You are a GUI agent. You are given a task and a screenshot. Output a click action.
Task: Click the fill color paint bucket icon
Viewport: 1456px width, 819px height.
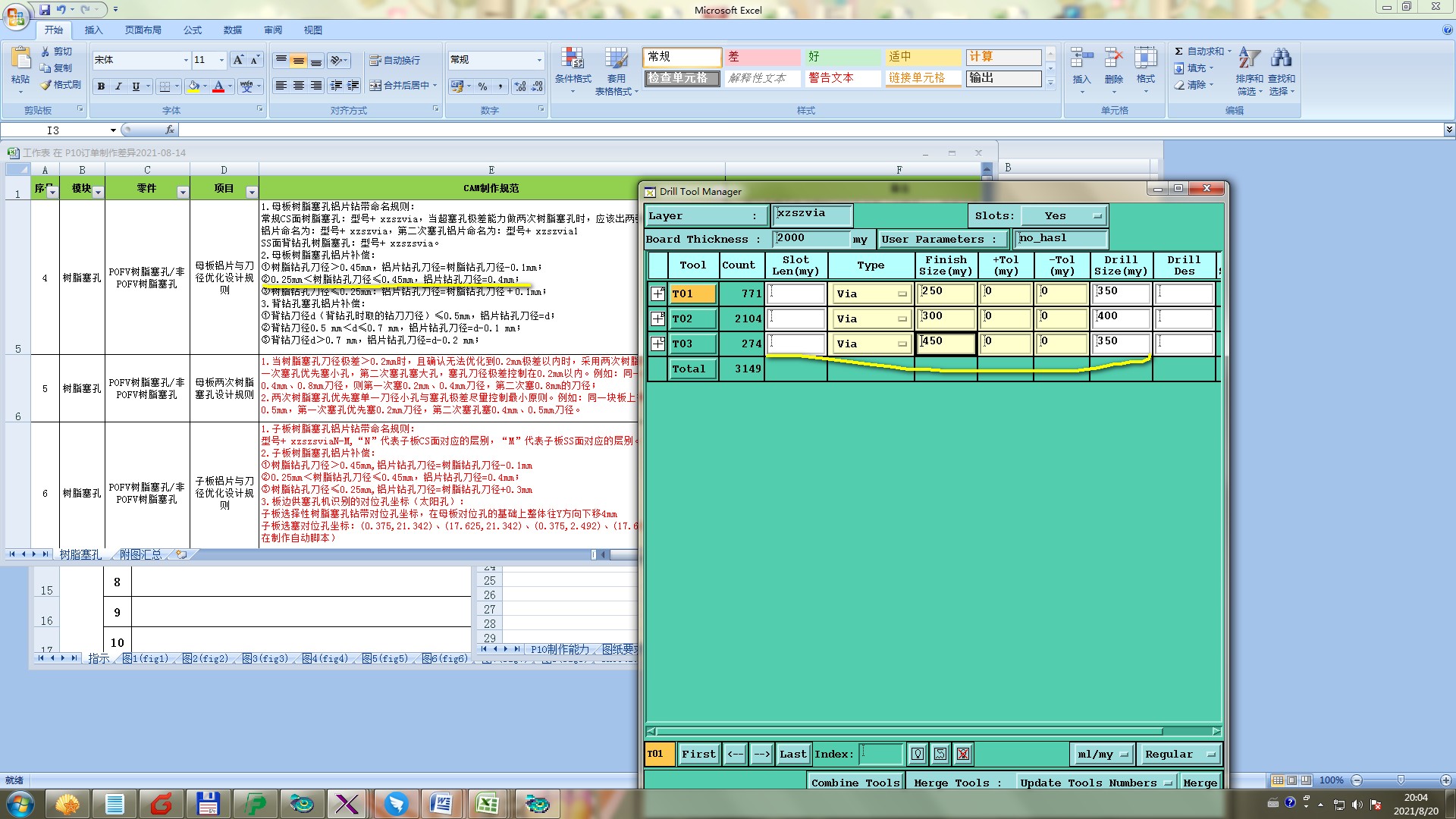(194, 86)
